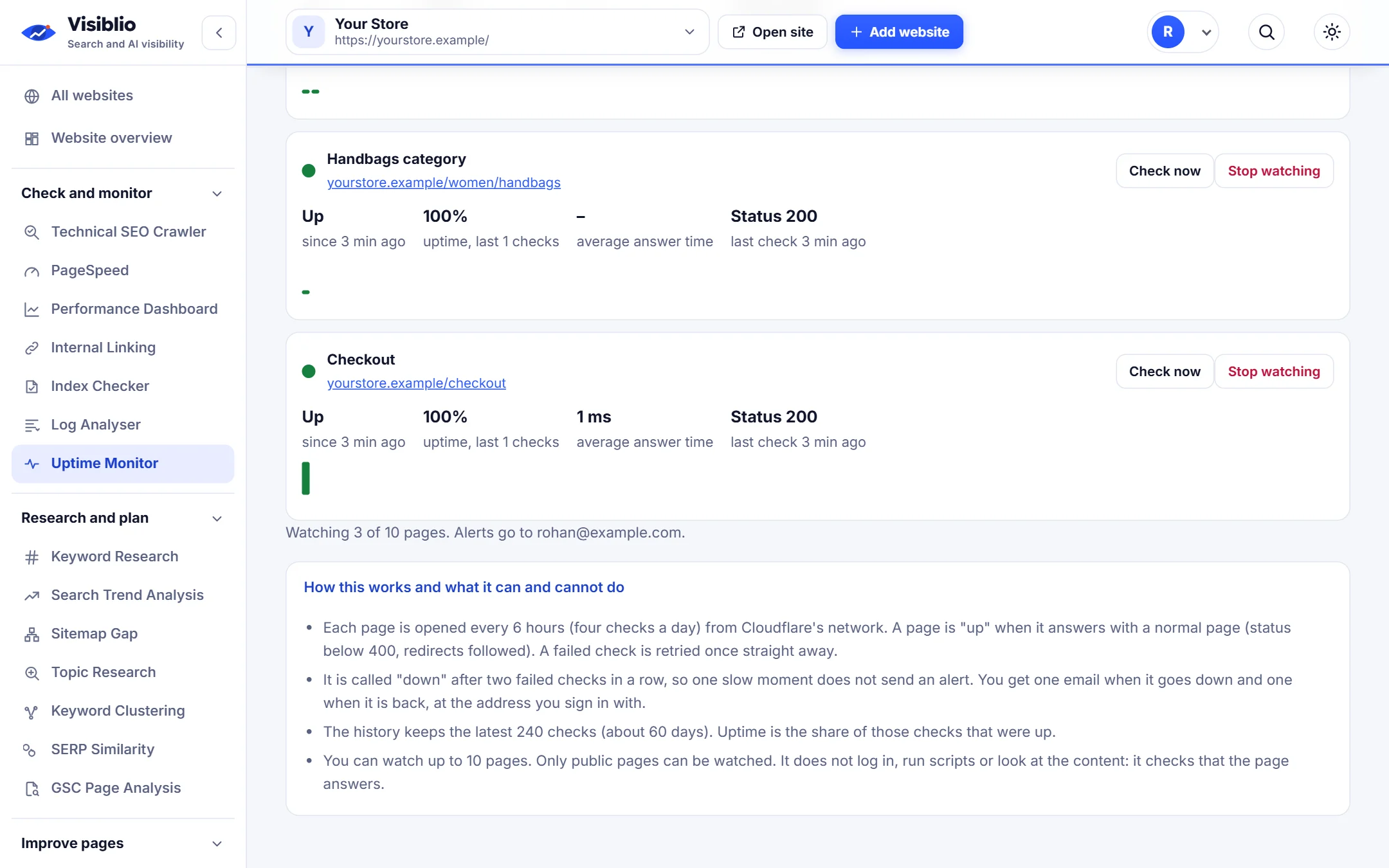Collapse the sidebar with the arrow button
Viewport: 1389px width, 868px height.
[219, 33]
